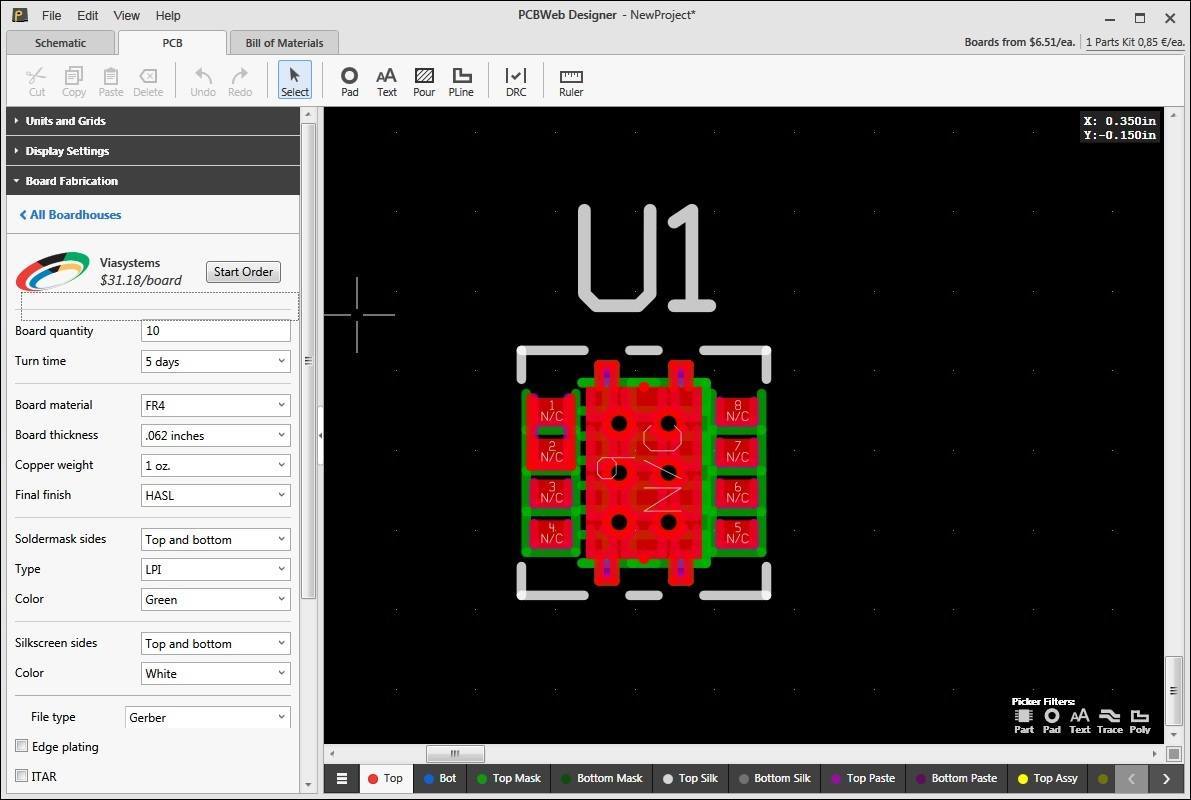1191x800 pixels.
Task: Check the ITAR option
Action: pos(21,776)
